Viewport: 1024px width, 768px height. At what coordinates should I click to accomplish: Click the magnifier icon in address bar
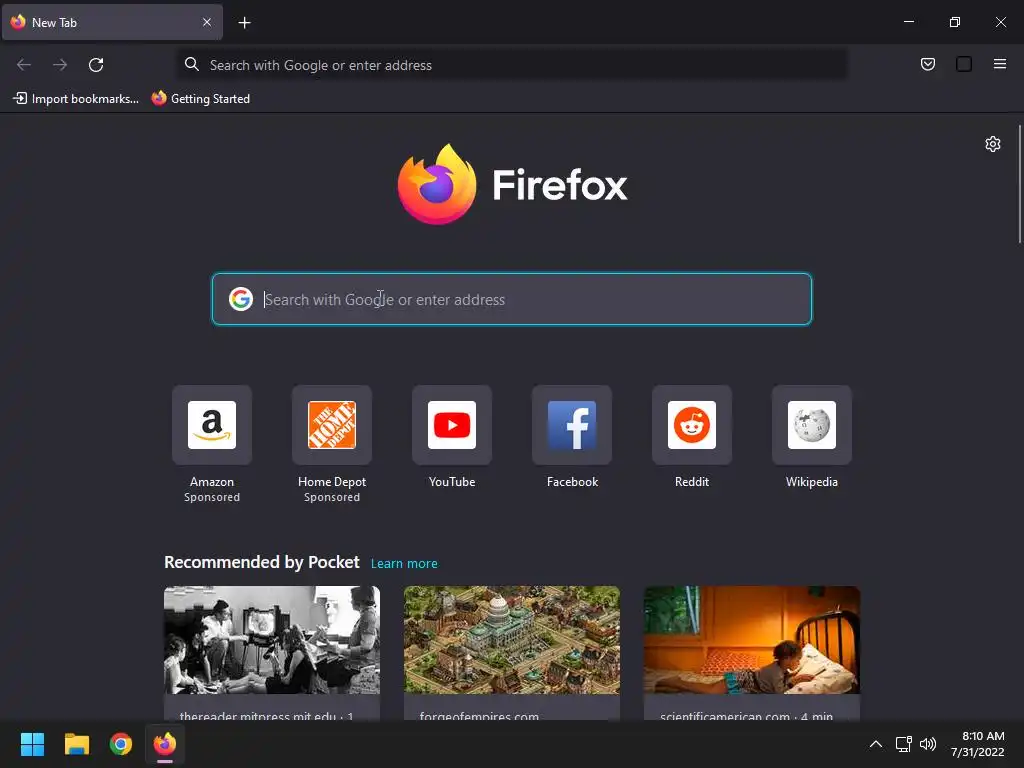[191, 64]
